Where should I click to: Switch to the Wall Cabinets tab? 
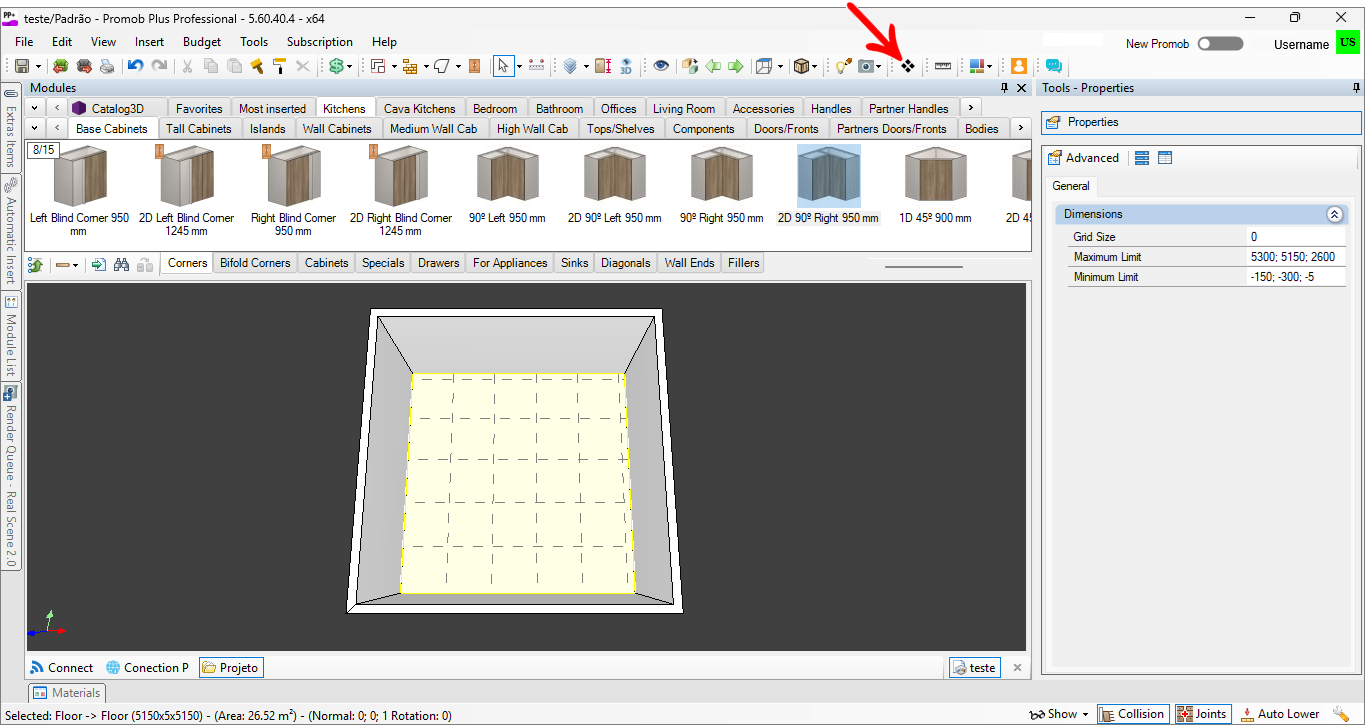tap(337, 128)
